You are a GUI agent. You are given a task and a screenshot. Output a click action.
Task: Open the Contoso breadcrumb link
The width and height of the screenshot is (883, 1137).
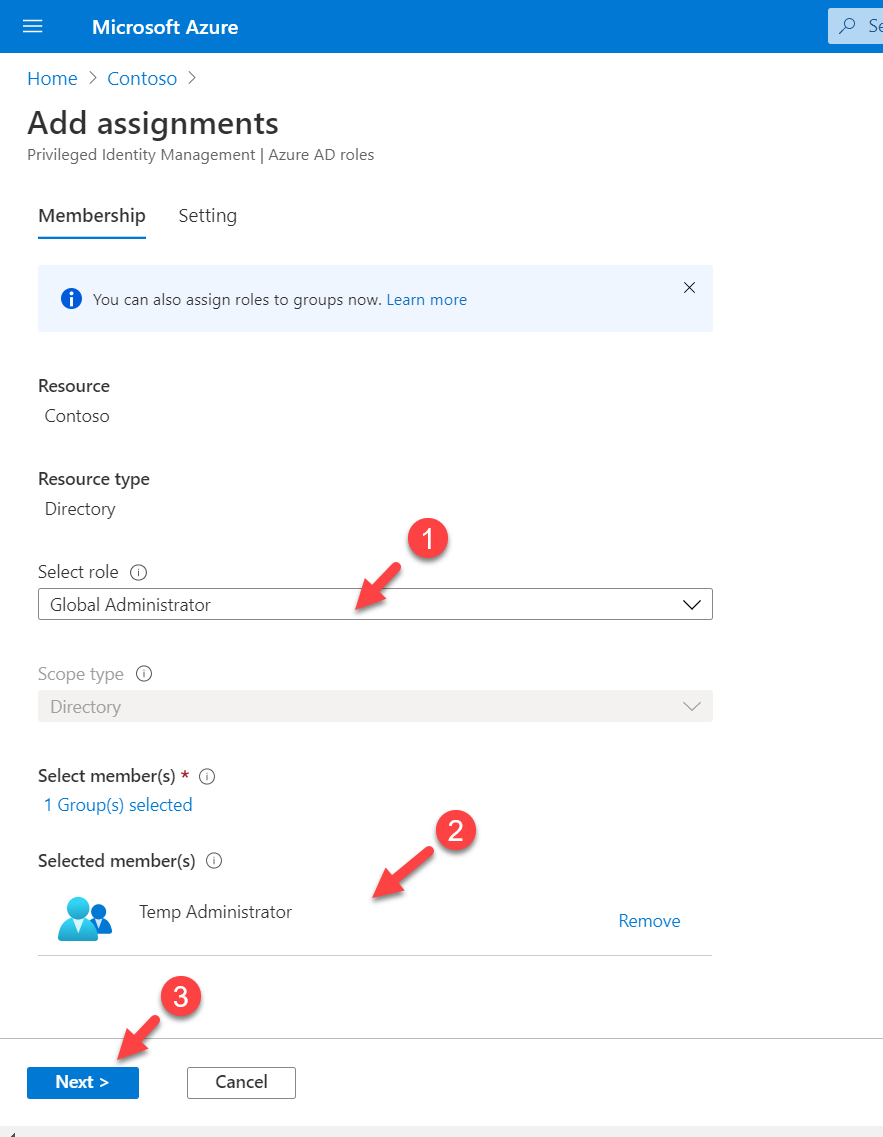click(x=142, y=78)
